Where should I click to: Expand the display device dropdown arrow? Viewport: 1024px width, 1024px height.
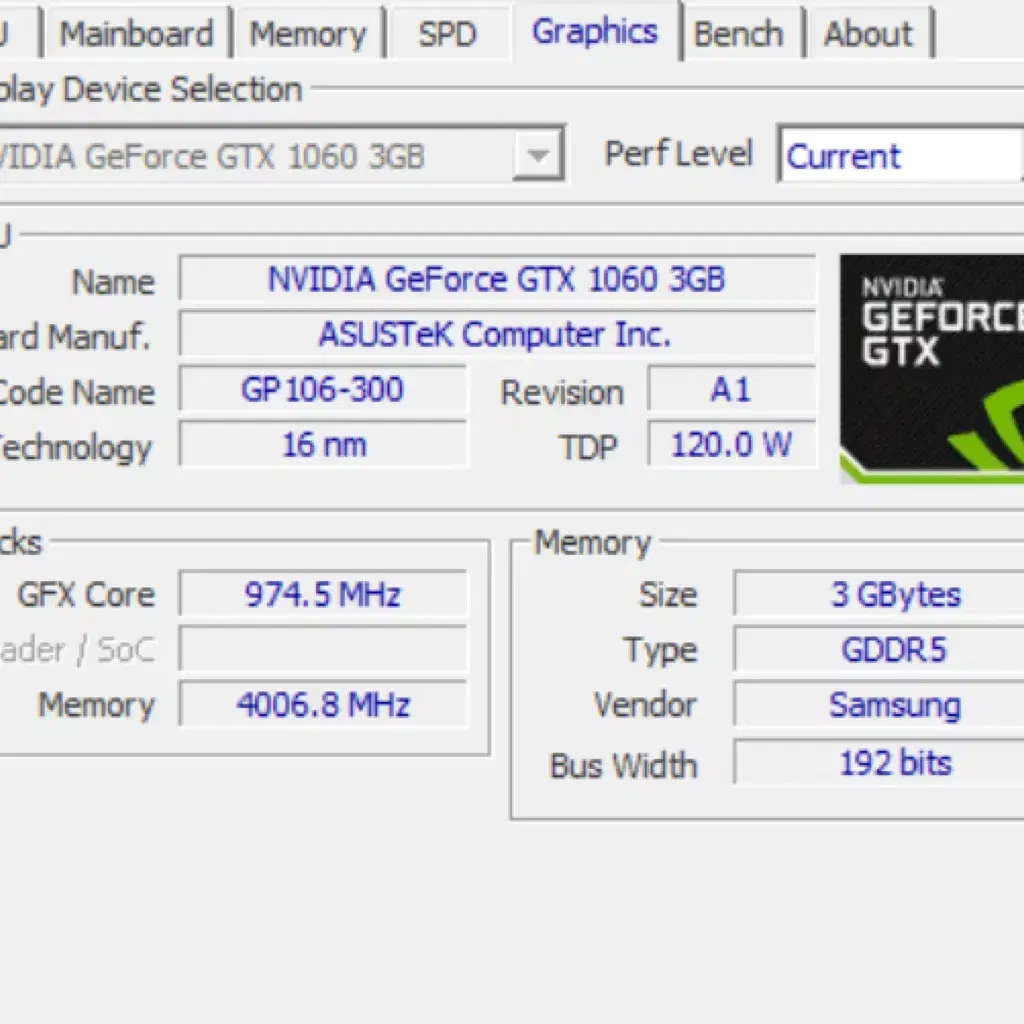pyautogui.click(x=538, y=155)
